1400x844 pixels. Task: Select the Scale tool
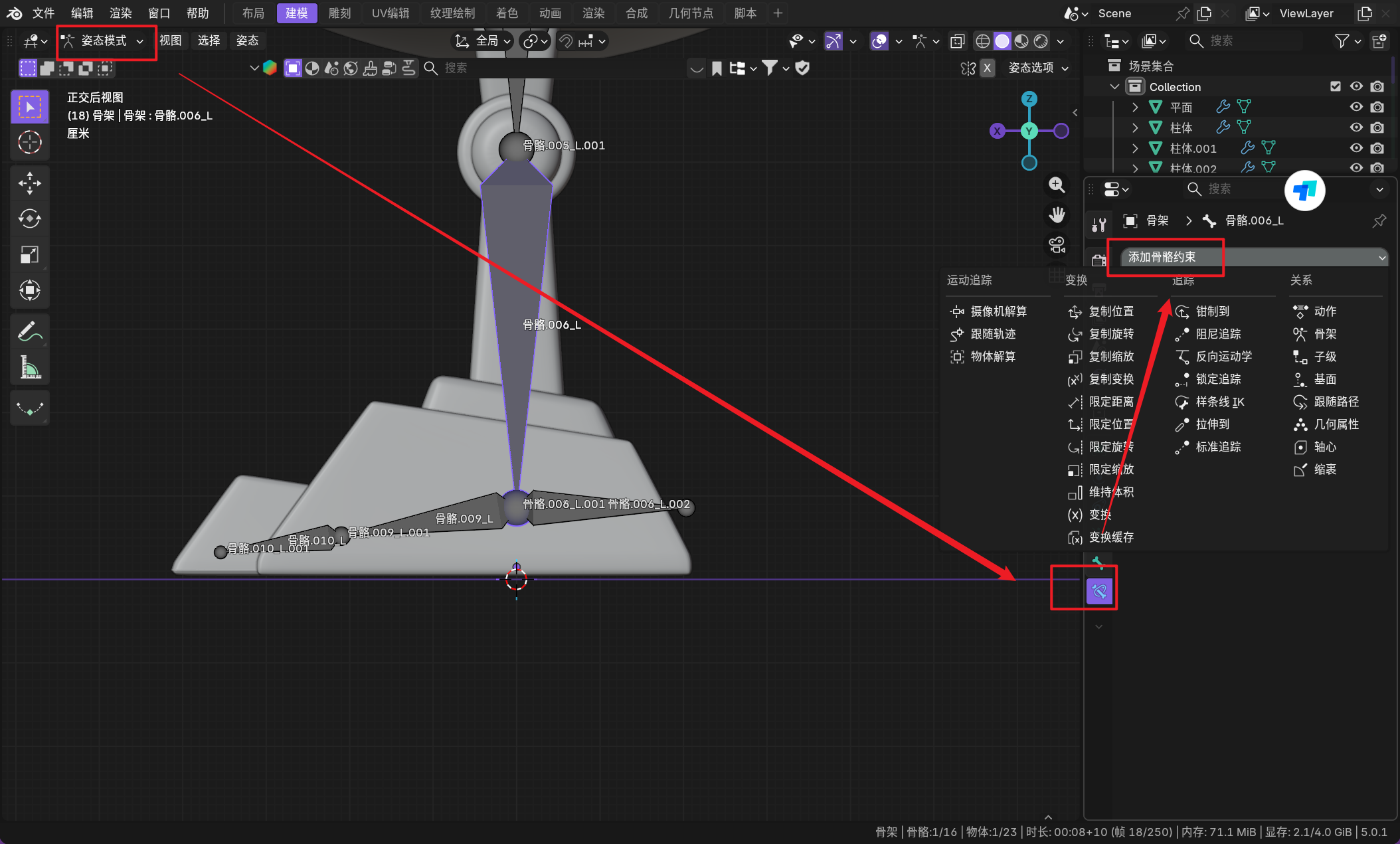[29, 254]
